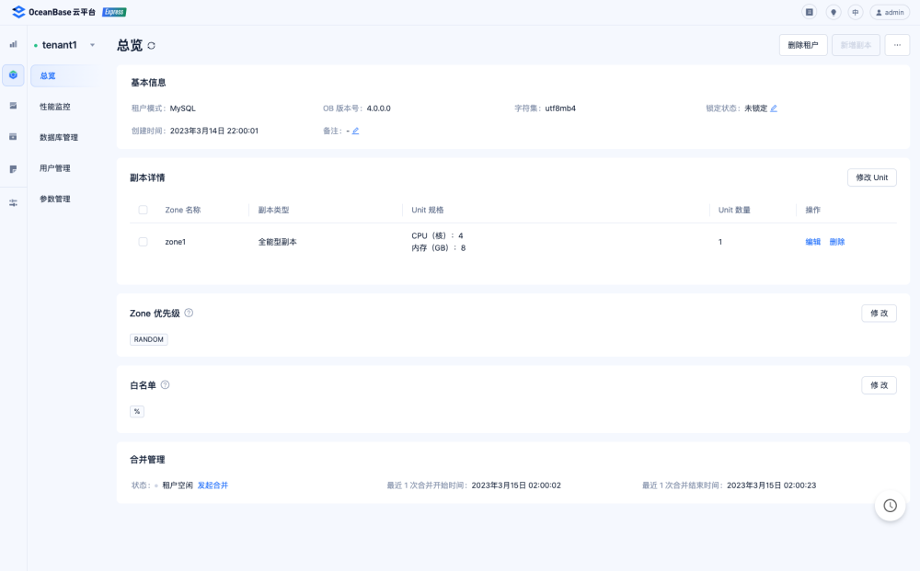The height and width of the screenshot is (572, 920).
Task: Open the log/document sidebar icon
Action: pyautogui.click(x=13, y=169)
